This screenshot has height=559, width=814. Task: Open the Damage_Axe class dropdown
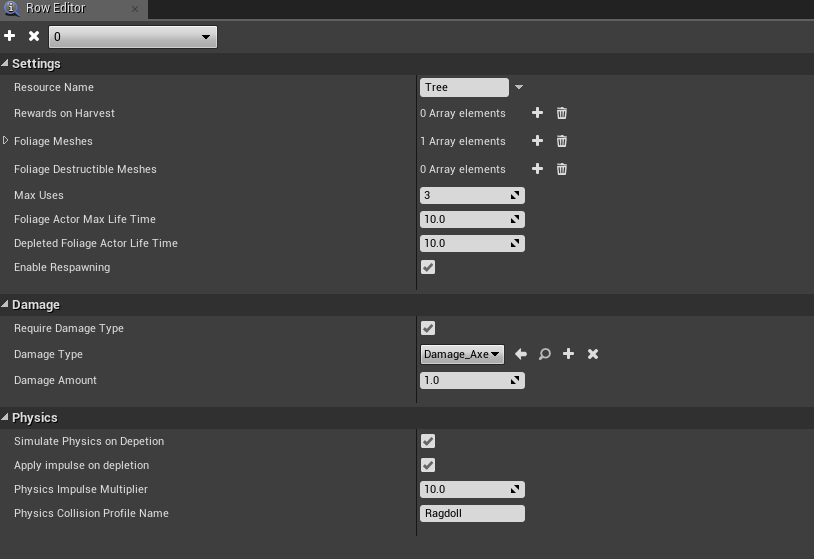click(x=462, y=354)
